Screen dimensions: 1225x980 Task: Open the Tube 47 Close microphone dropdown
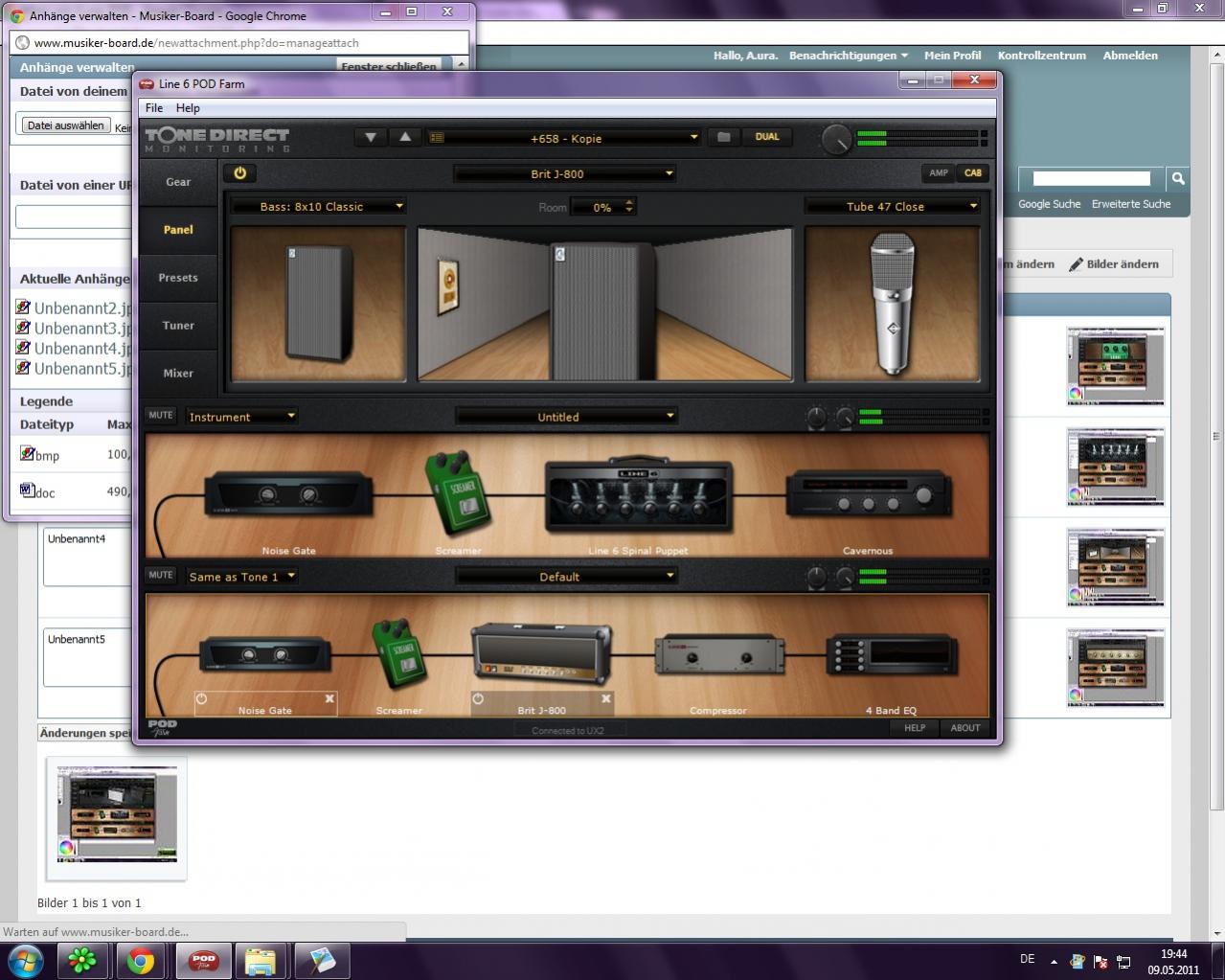coord(893,206)
